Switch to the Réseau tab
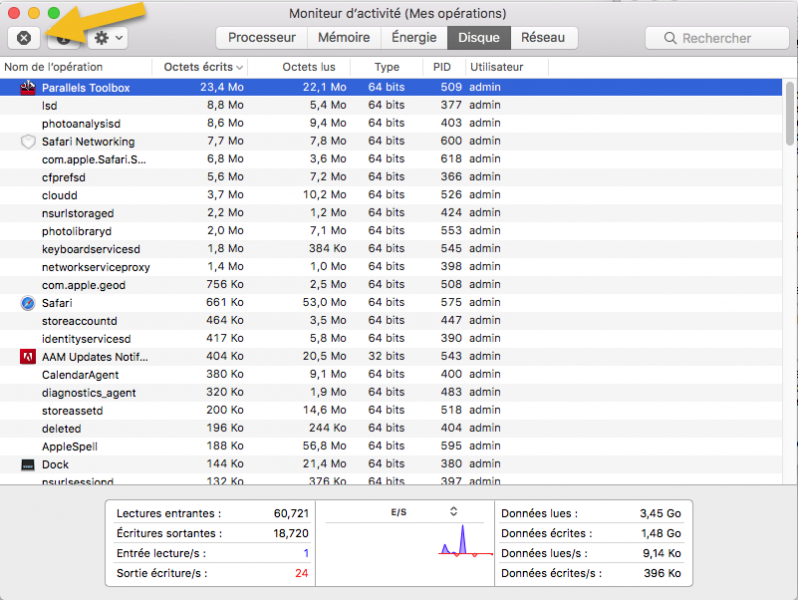798x600 pixels. tap(543, 38)
